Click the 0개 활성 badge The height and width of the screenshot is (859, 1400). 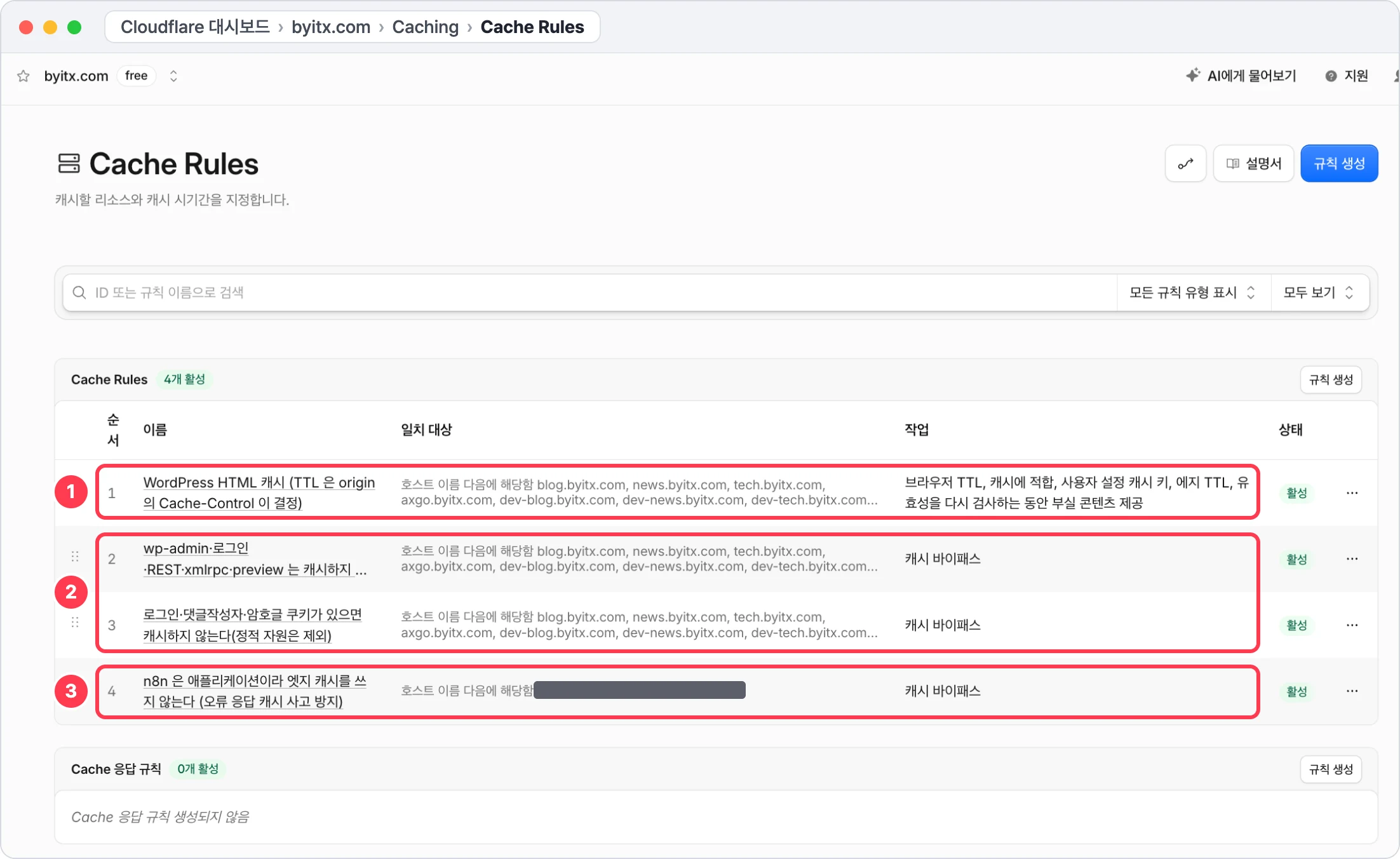(x=198, y=769)
